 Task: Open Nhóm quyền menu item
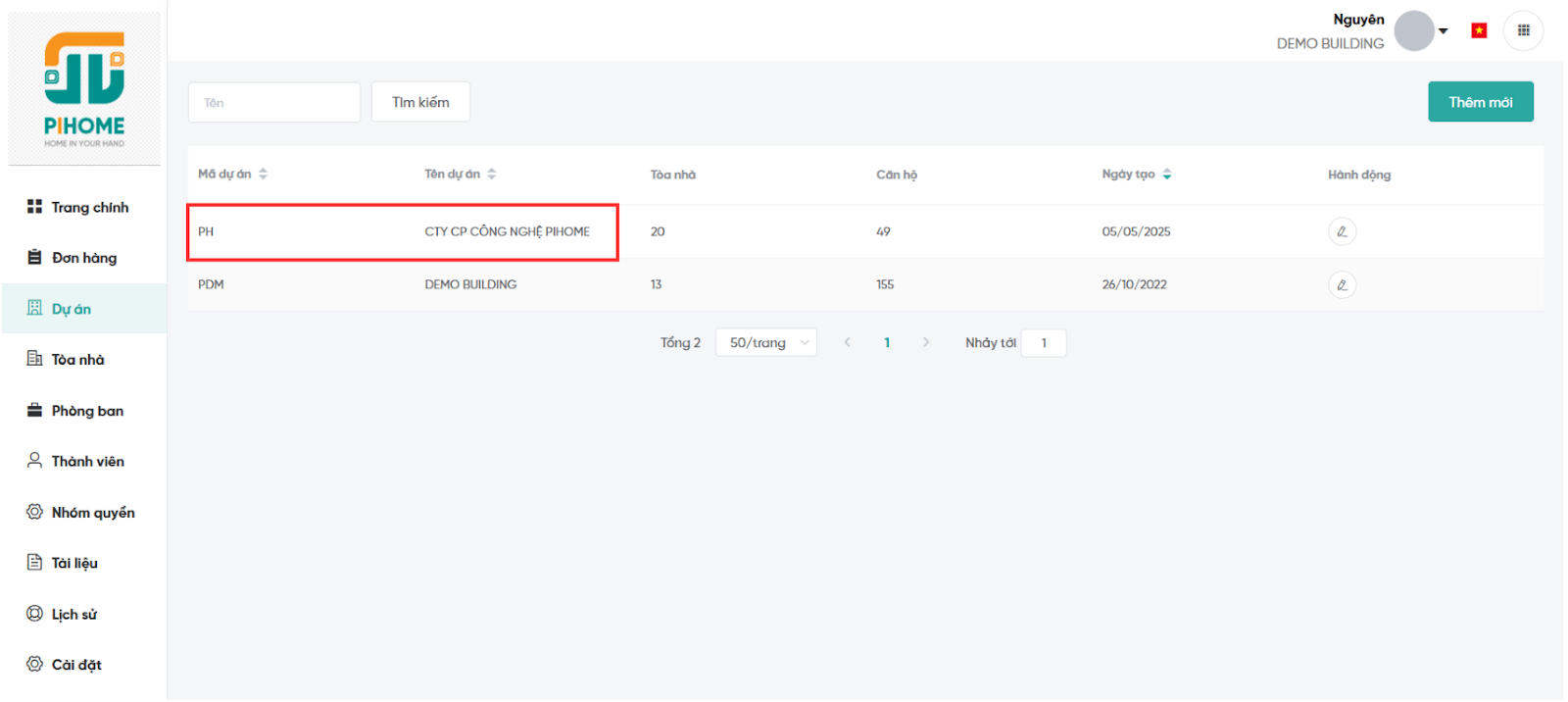coord(92,513)
